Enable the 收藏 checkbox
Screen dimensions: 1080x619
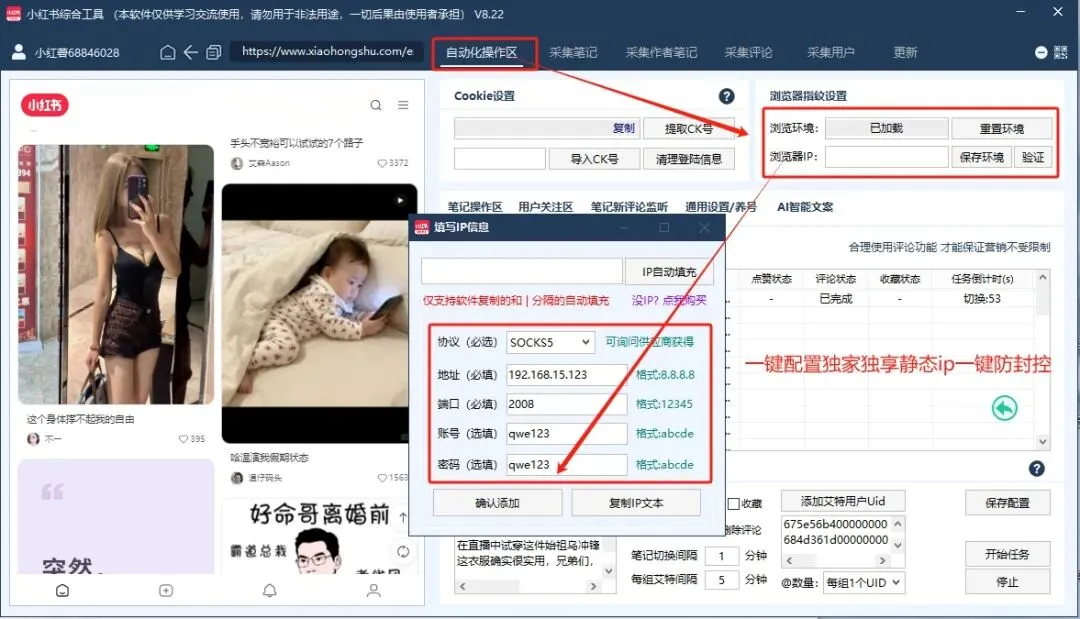(734, 505)
